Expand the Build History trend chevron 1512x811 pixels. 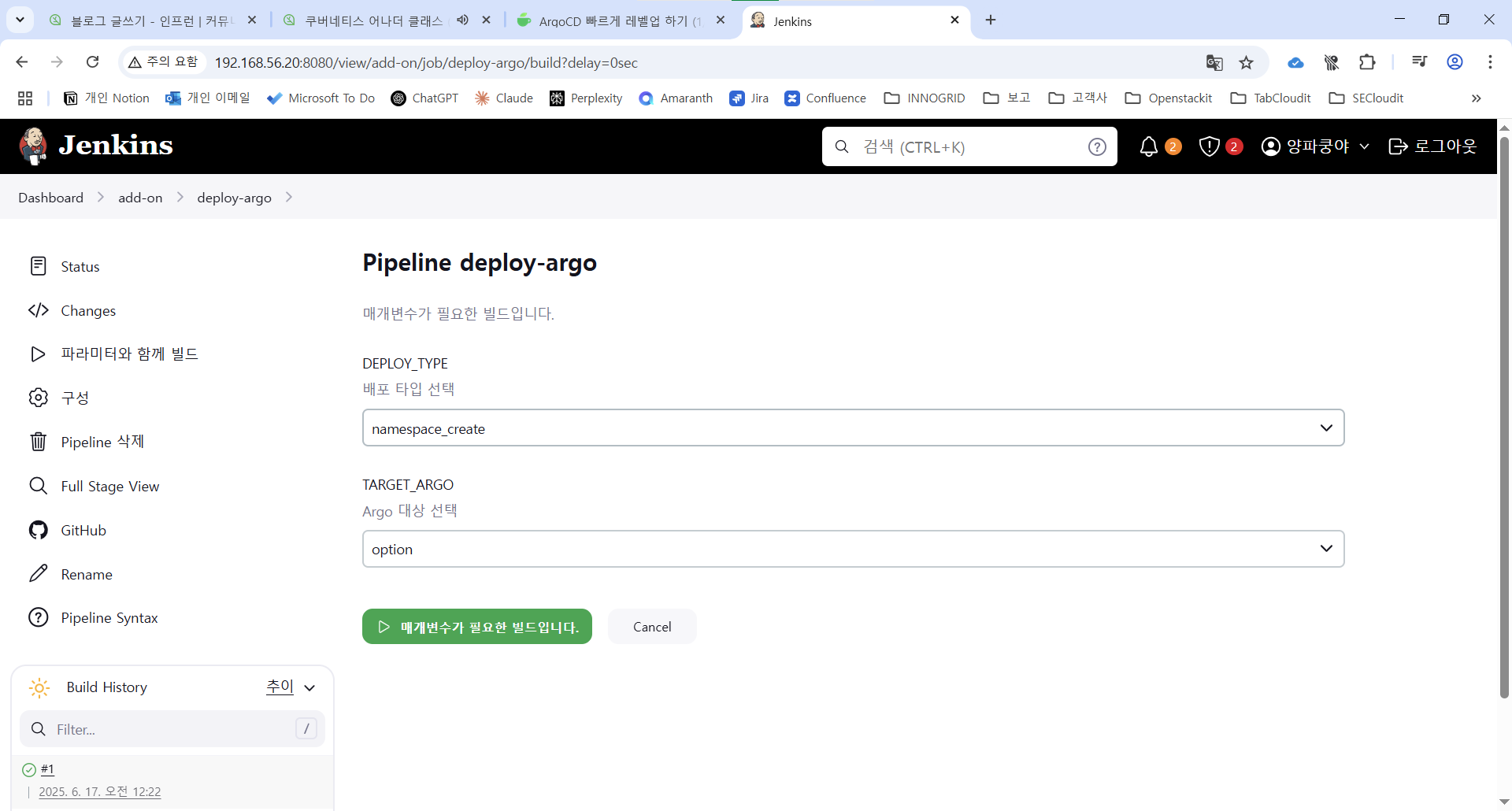pyautogui.click(x=309, y=687)
